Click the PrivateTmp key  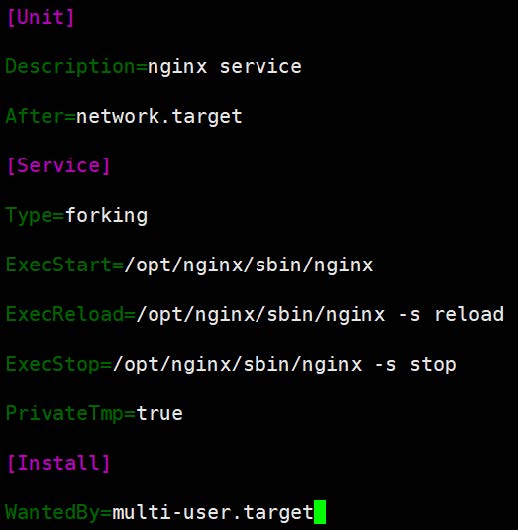65,414
